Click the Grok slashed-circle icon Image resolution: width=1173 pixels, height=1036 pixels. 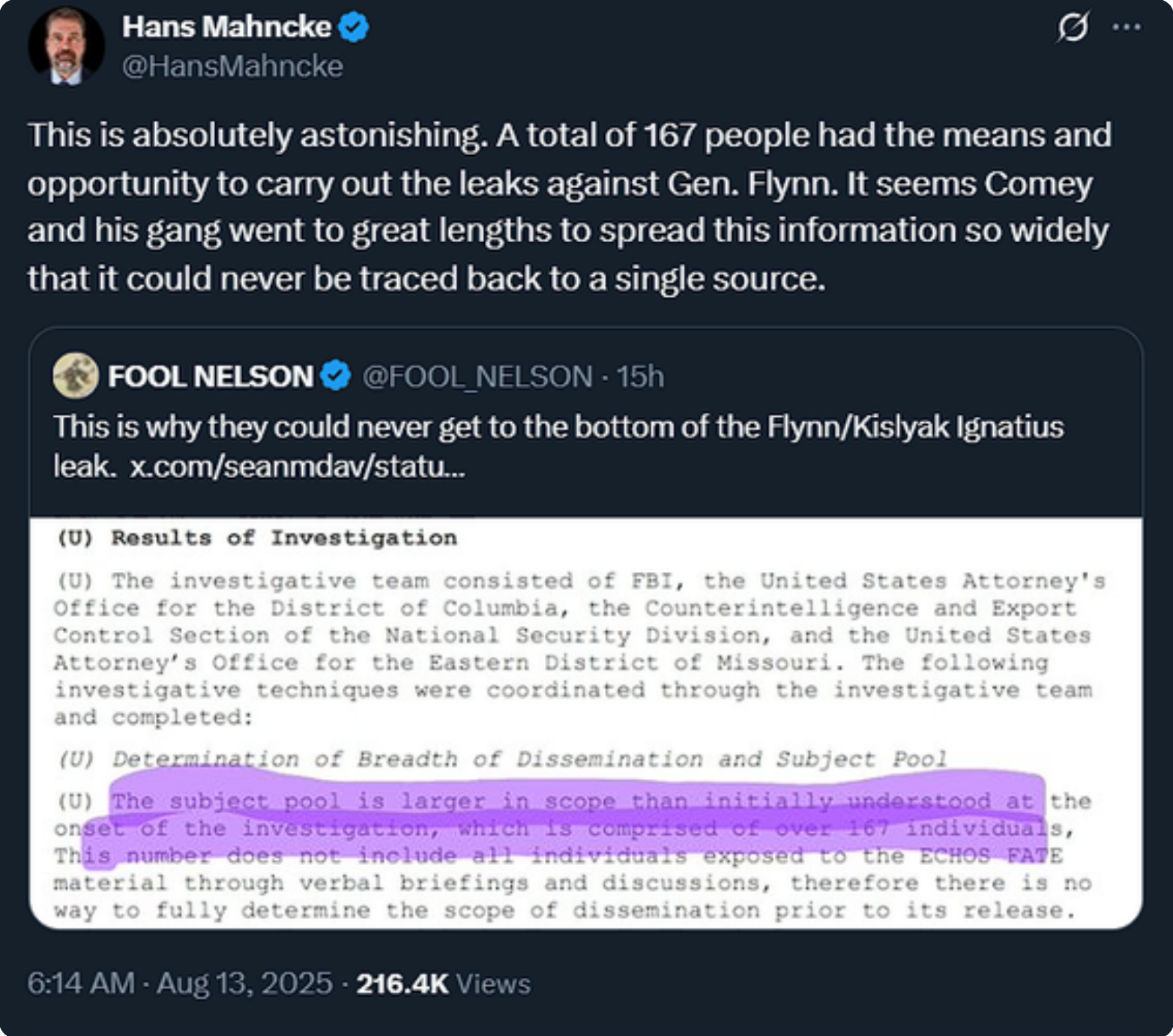click(x=1073, y=28)
